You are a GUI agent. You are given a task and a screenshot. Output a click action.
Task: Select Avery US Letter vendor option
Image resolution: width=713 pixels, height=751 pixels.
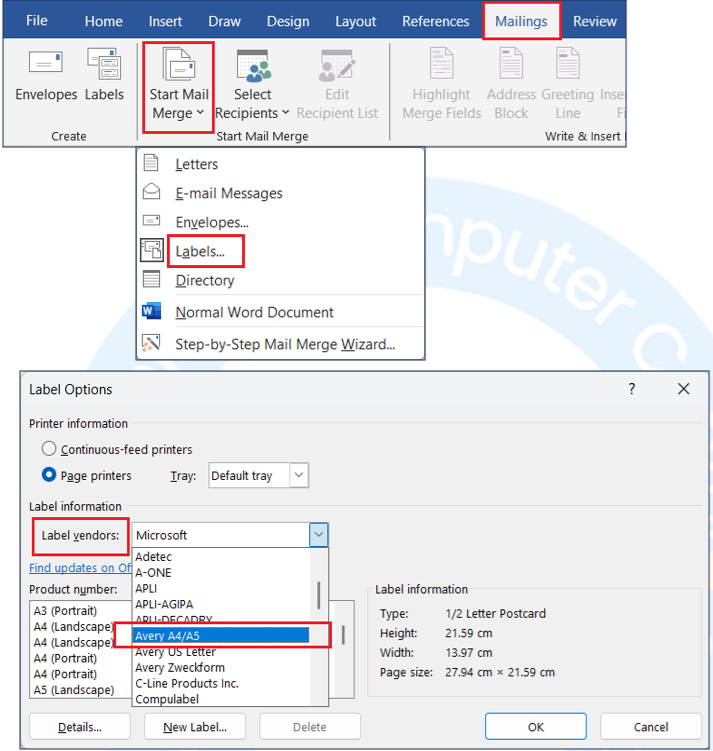(221, 651)
